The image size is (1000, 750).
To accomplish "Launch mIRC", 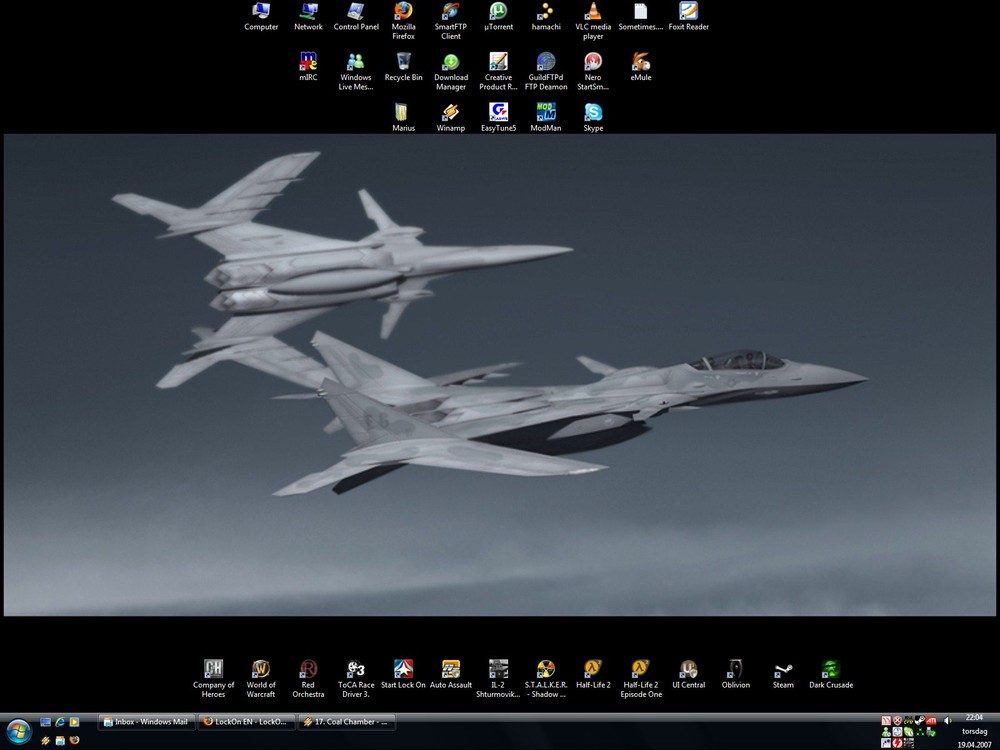I will pyautogui.click(x=308, y=62).
